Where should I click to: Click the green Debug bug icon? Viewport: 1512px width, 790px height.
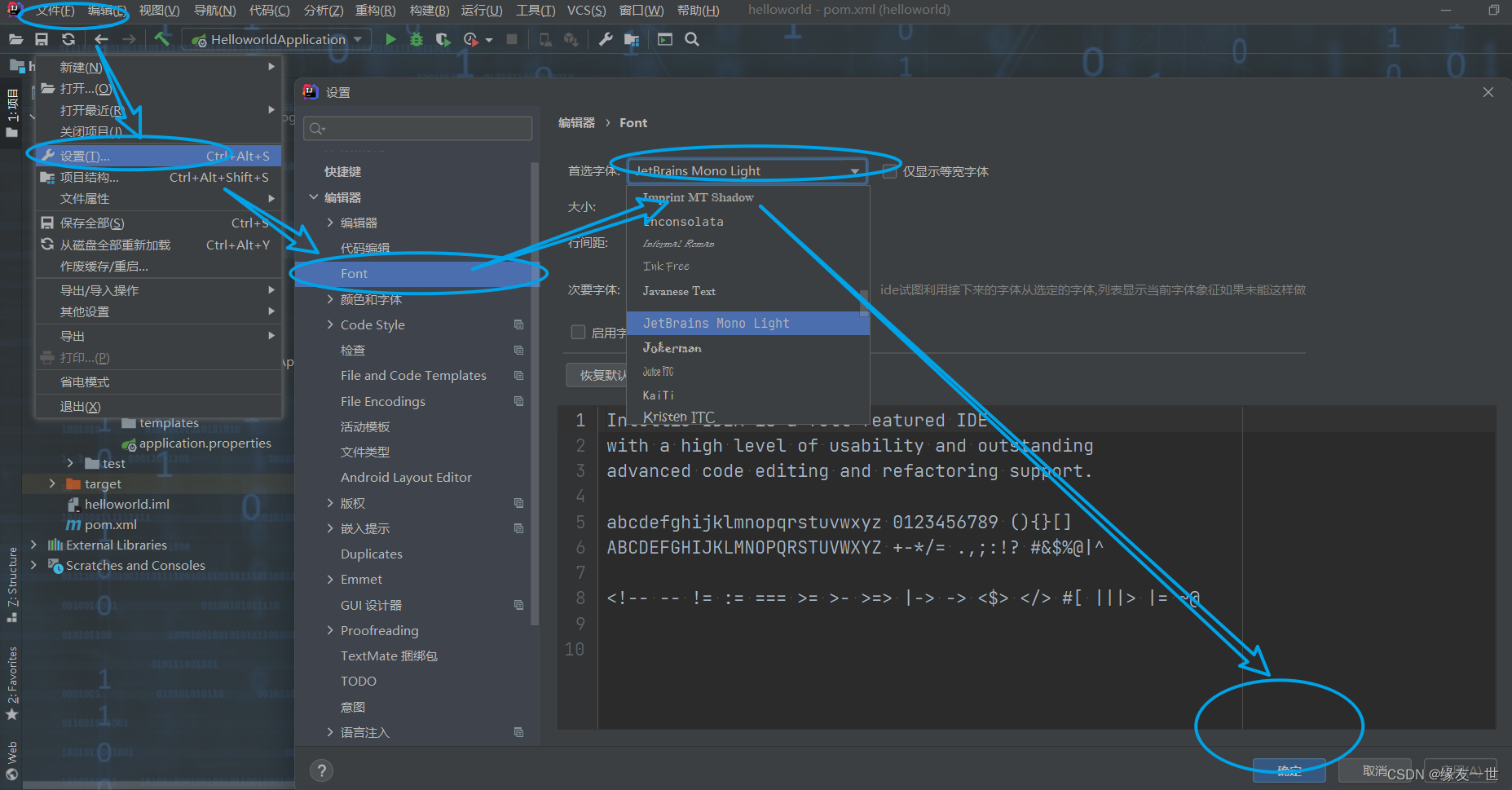coord(417,39)
